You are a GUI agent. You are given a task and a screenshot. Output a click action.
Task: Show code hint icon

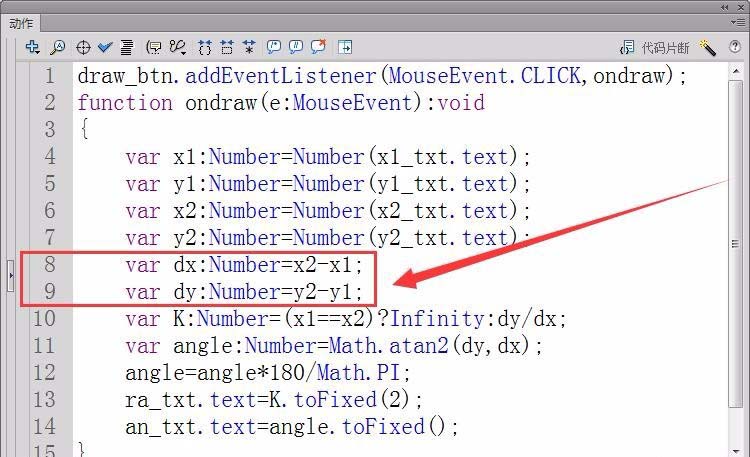tap(154, 47)
